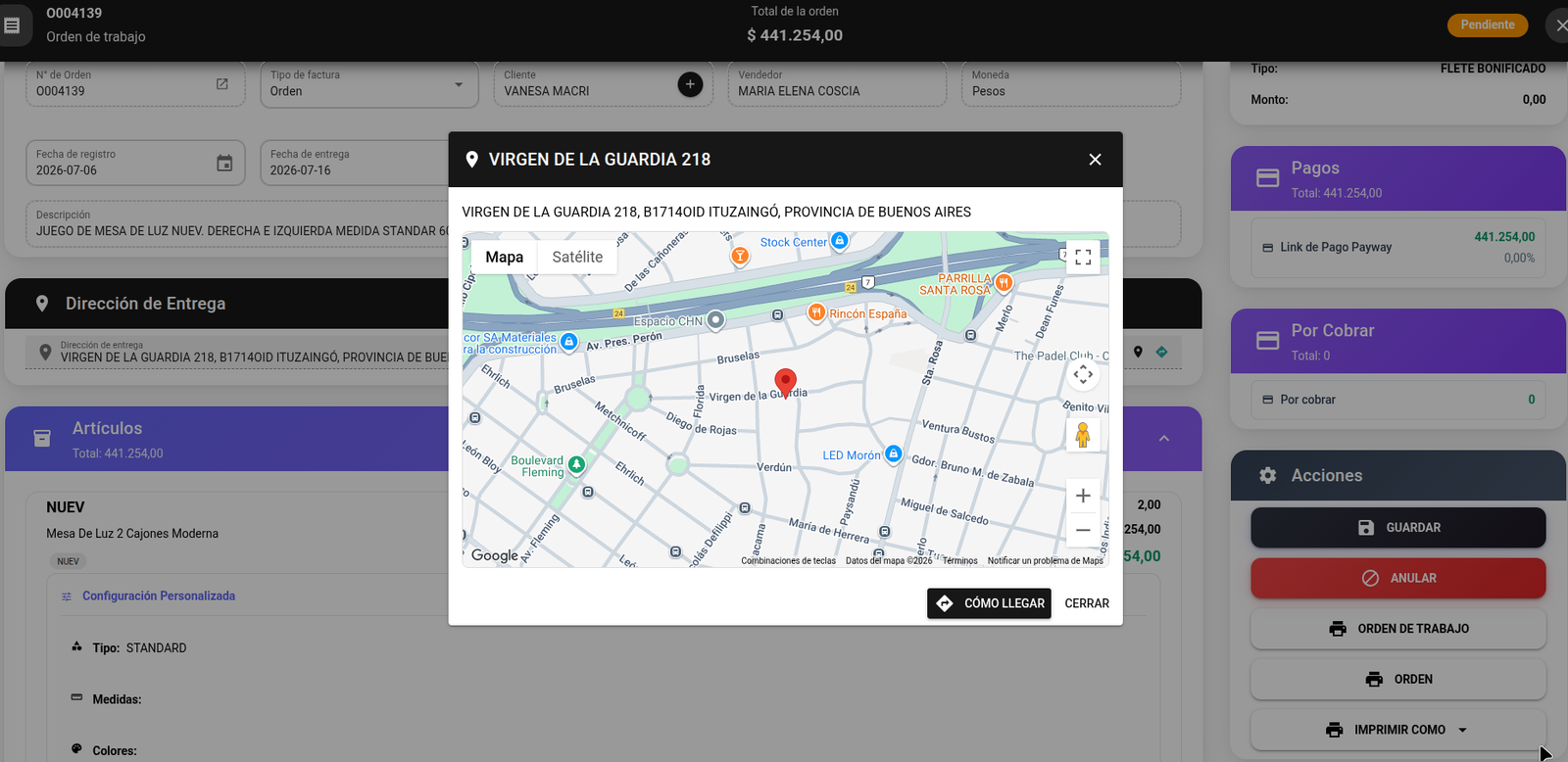Click CÓMO LLEGAR directions button
1568x762 pixels.
[989, 603]
